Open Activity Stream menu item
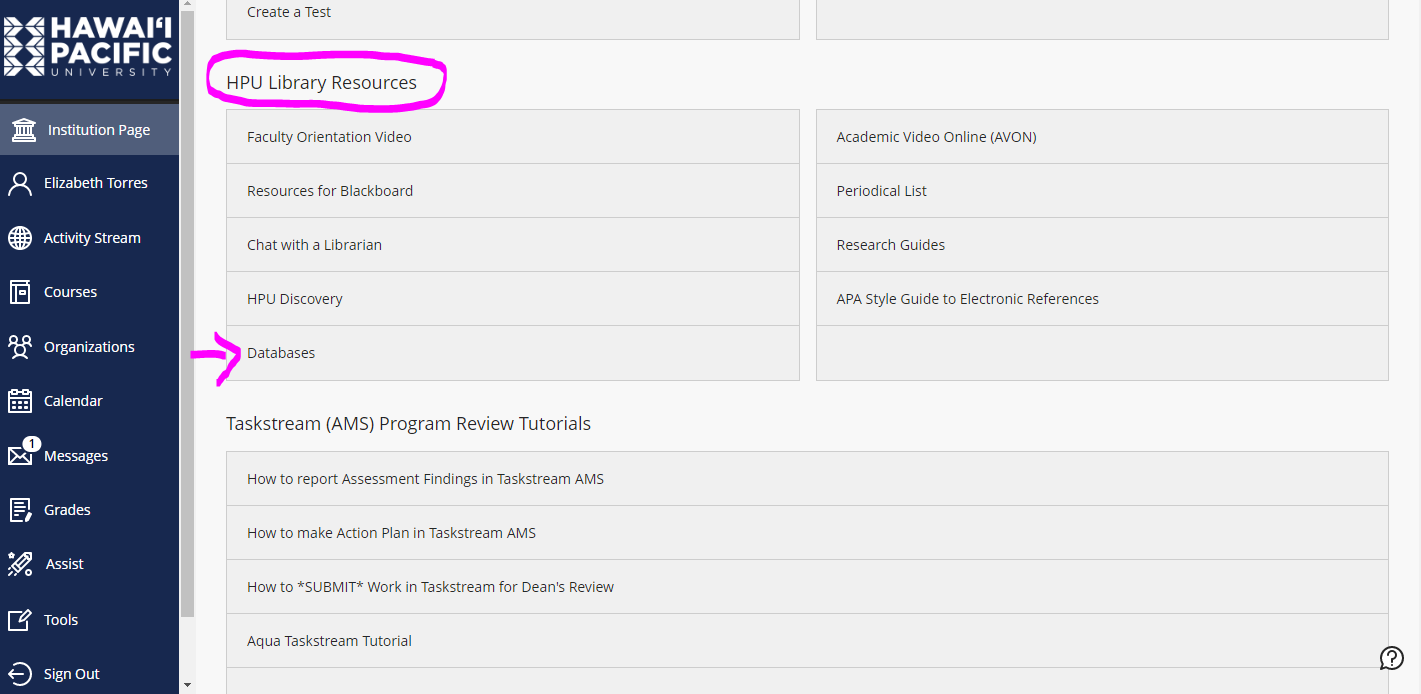 [x=90, y=238]
